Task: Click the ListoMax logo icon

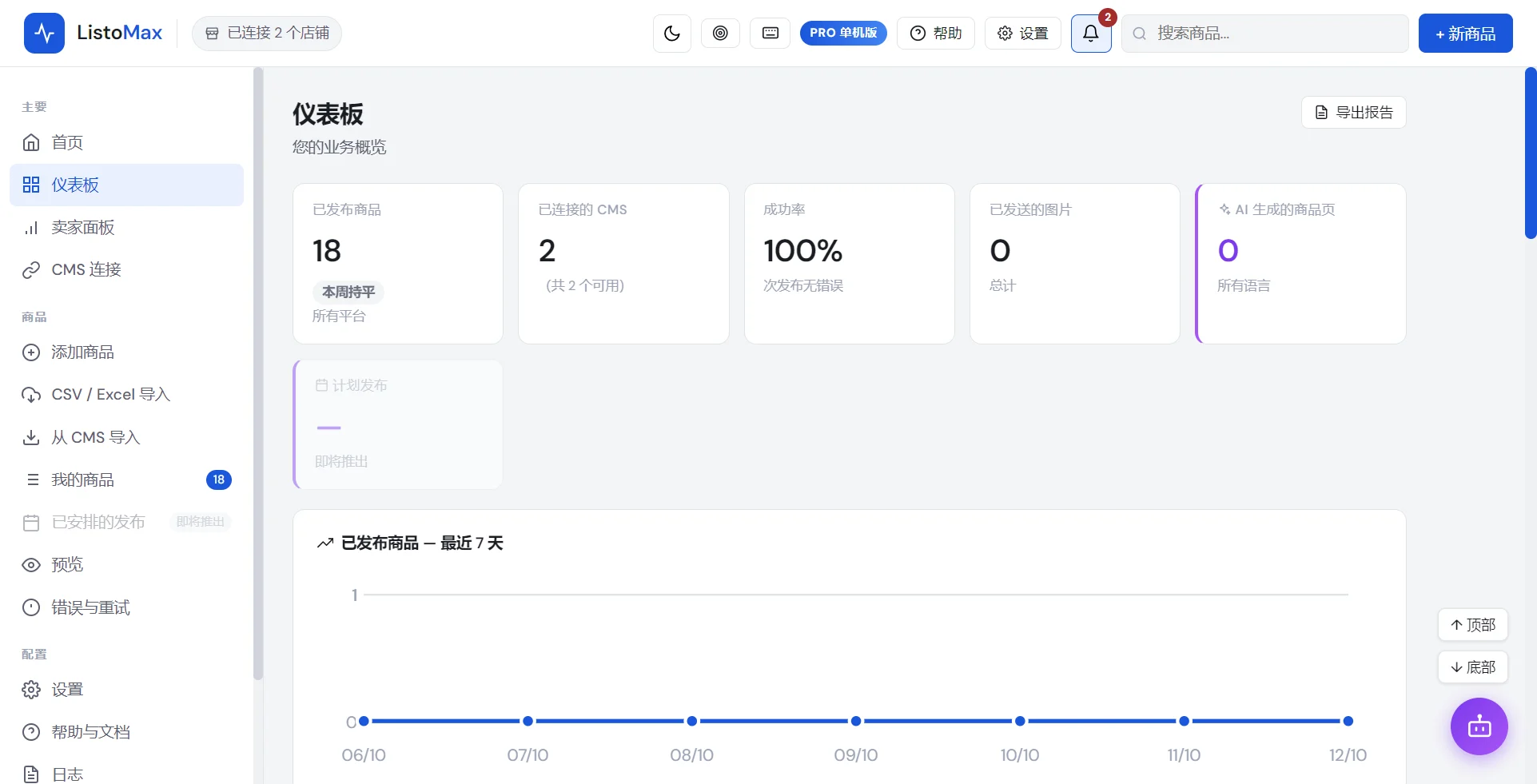Action: tap(44, 34)
